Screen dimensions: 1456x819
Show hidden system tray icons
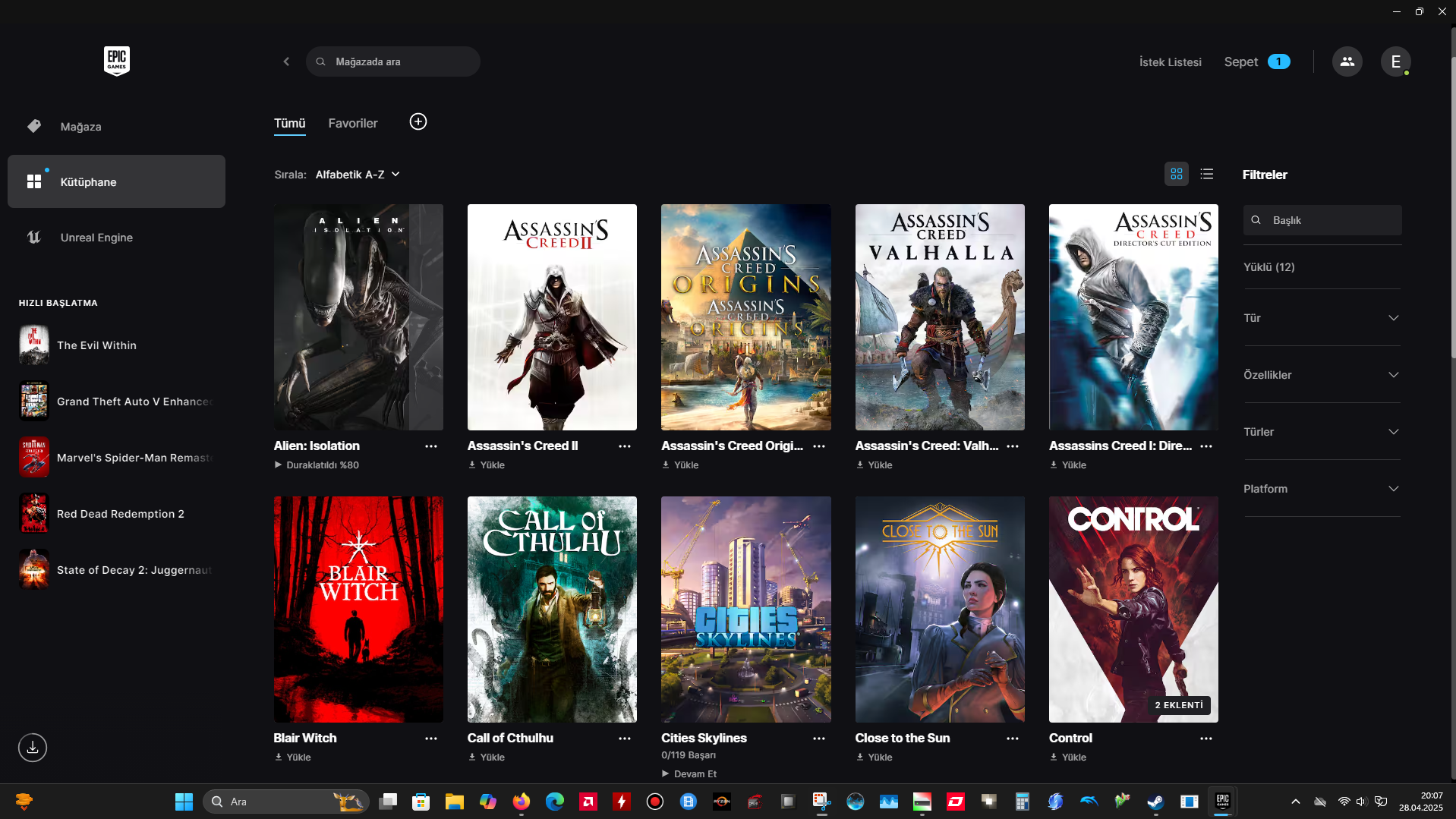[x=1296, y=802]
